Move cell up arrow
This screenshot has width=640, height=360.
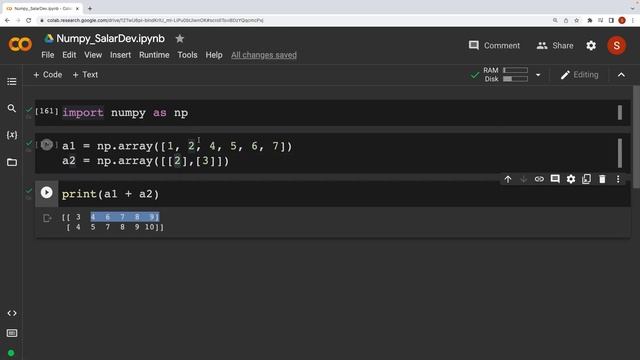click(508, 179)
